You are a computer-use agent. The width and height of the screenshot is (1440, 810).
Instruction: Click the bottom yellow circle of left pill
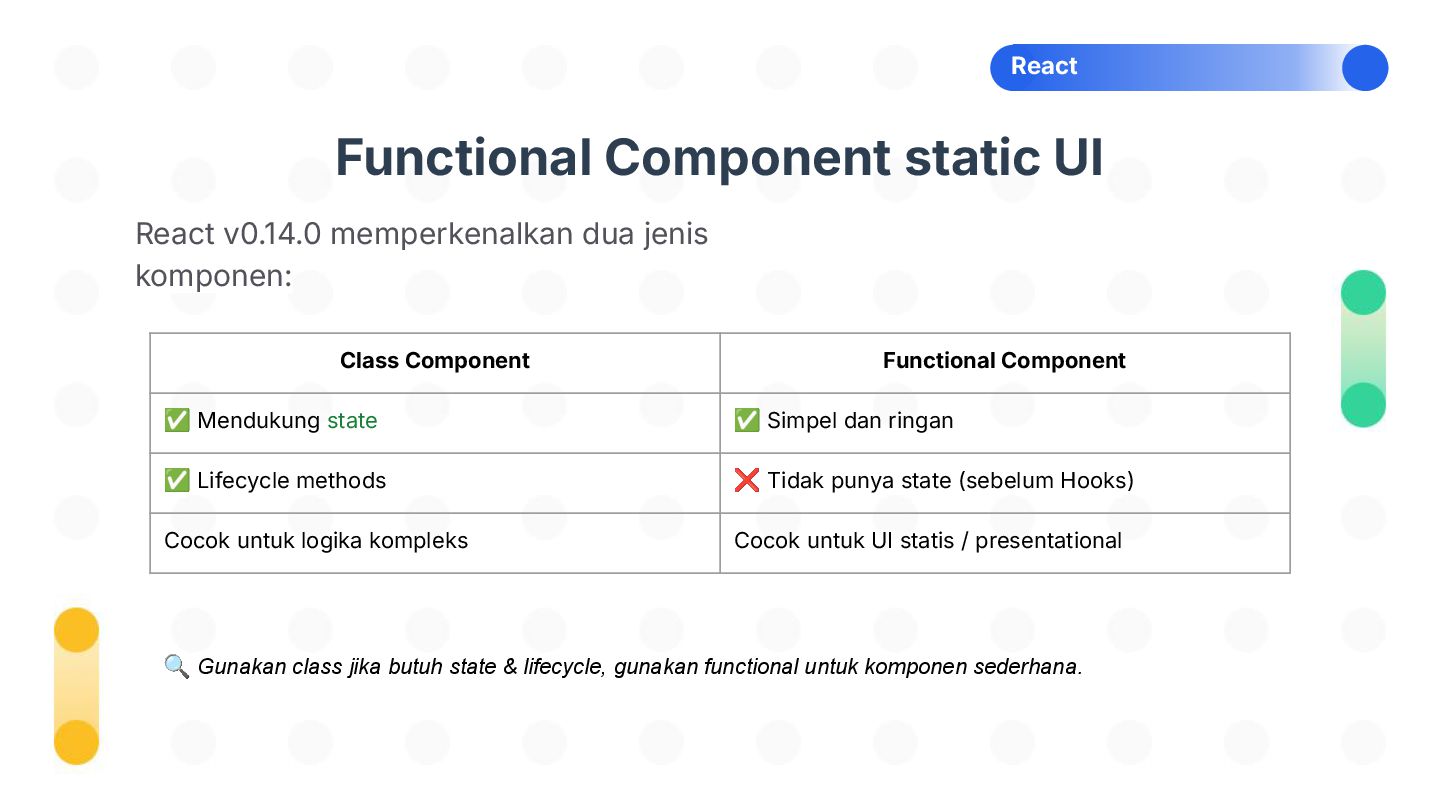tap(76, 742)
